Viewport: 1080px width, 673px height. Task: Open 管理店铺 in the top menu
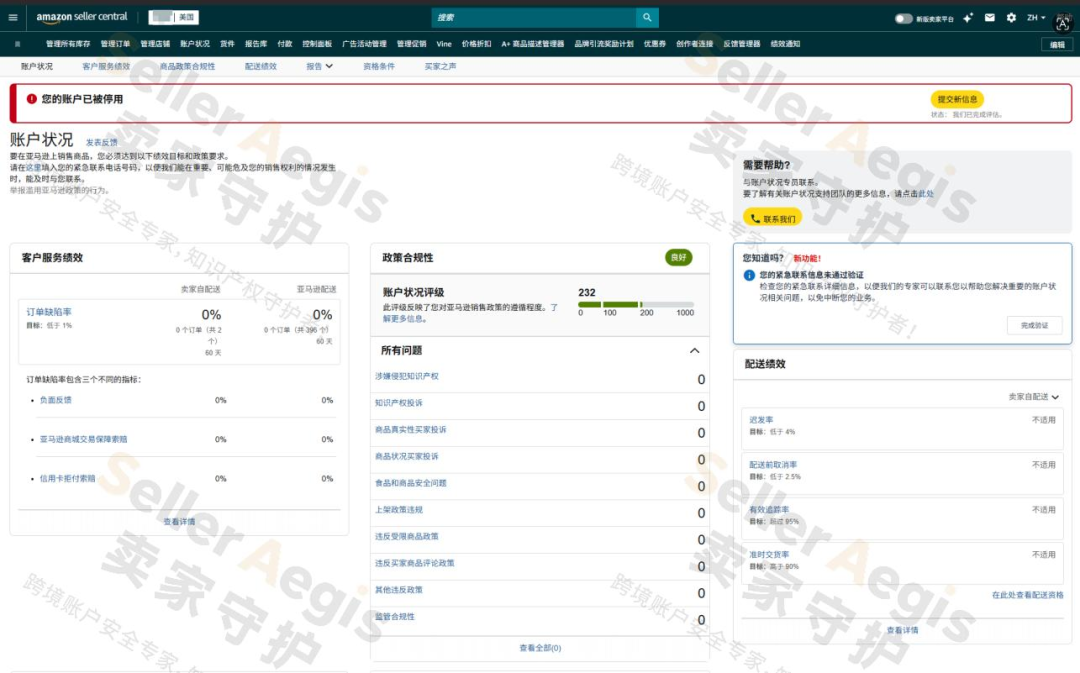155,44
